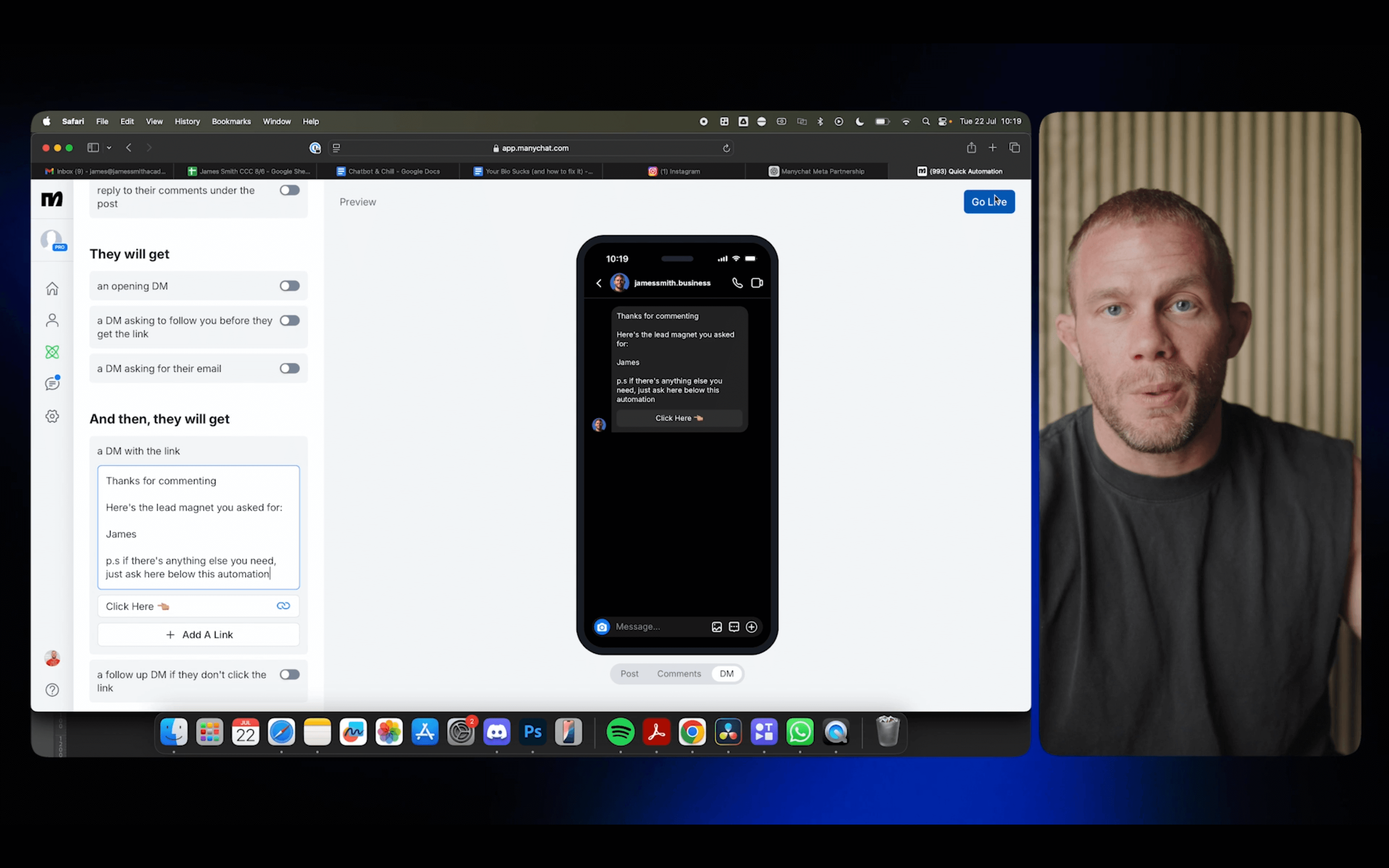
Task: Open Spotlight search in menu bar
Action: 925,122
